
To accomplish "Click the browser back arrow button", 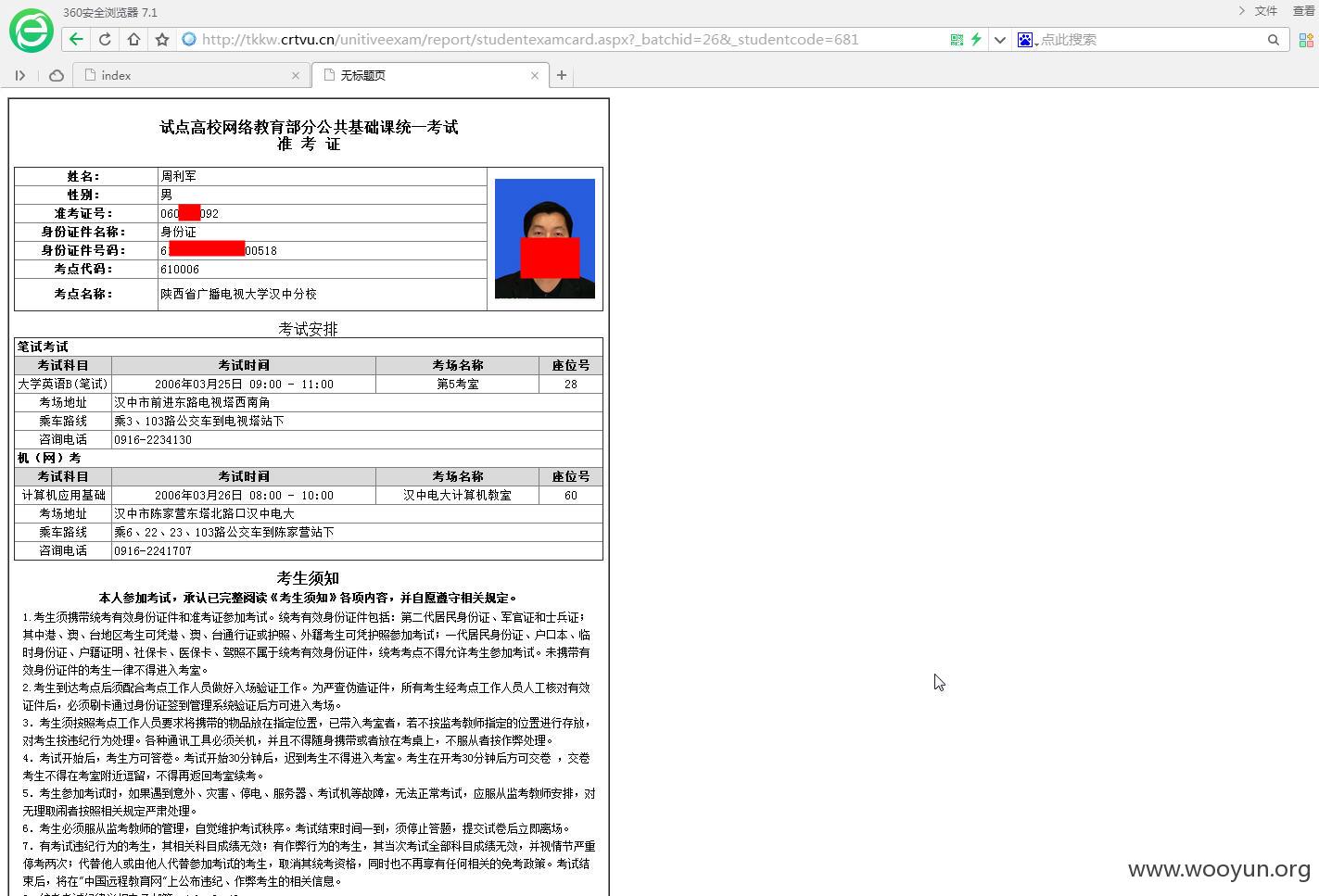I will 76,40.
